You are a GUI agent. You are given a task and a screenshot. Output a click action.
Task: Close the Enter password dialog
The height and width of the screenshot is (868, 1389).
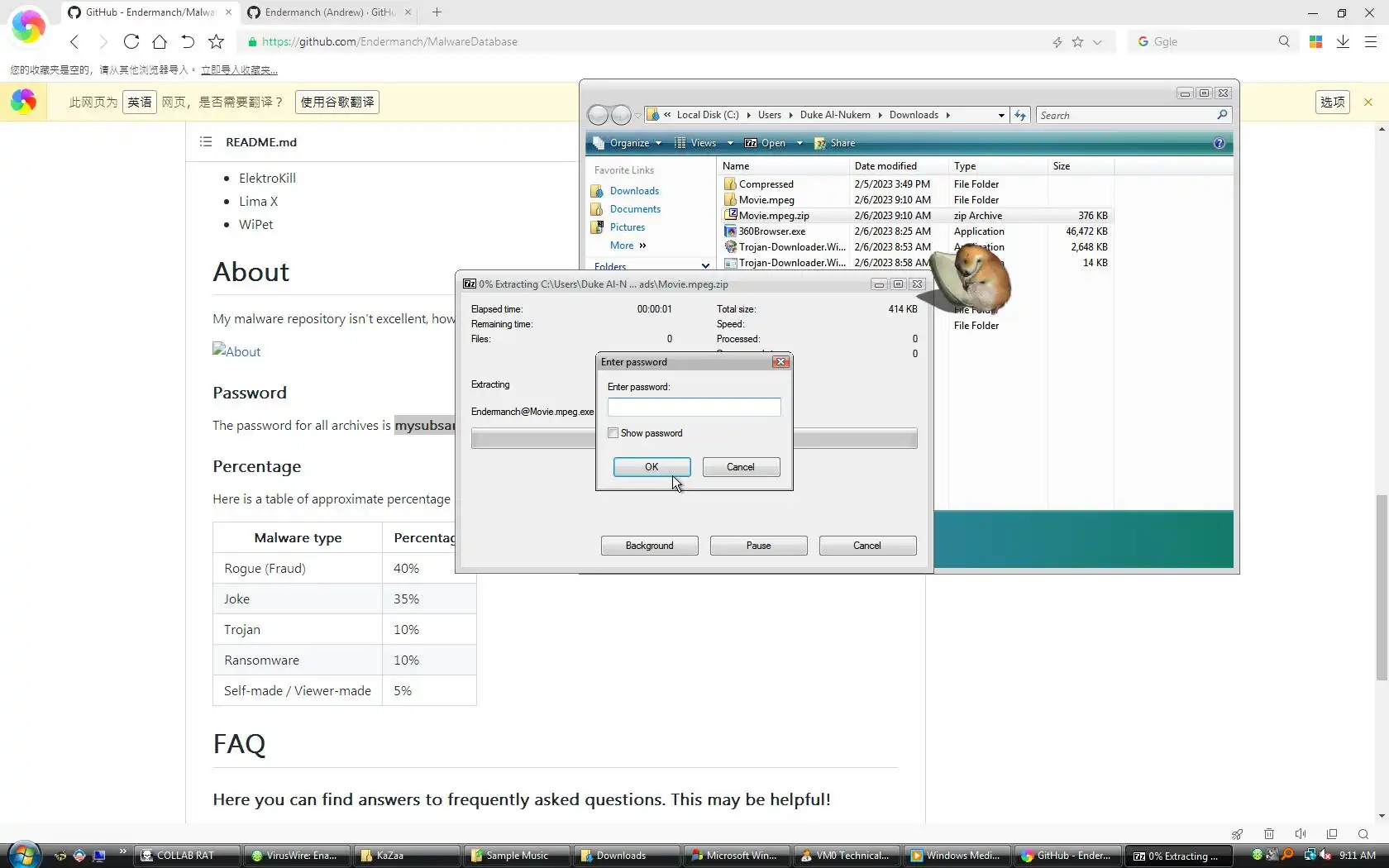[780, 362]
